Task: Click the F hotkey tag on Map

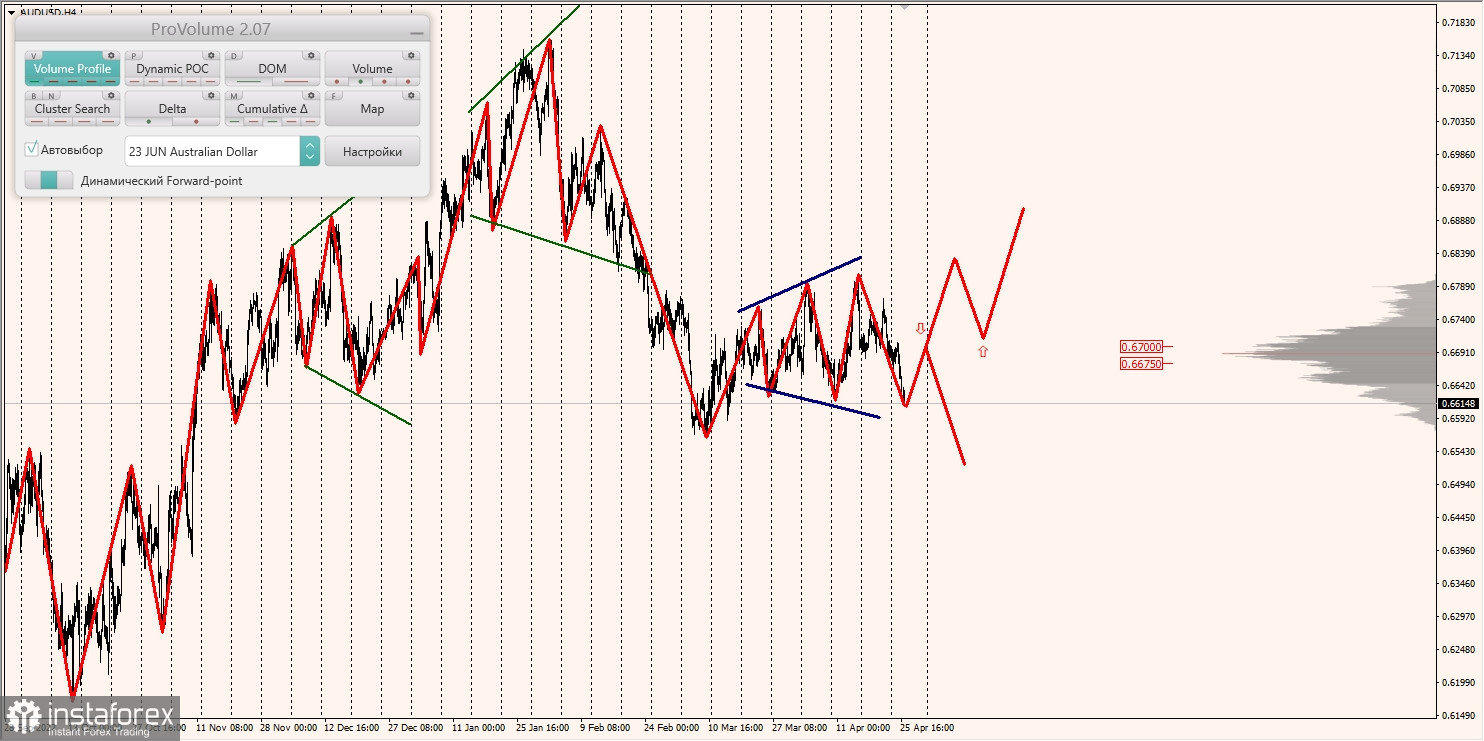Action: pos(334,96)
